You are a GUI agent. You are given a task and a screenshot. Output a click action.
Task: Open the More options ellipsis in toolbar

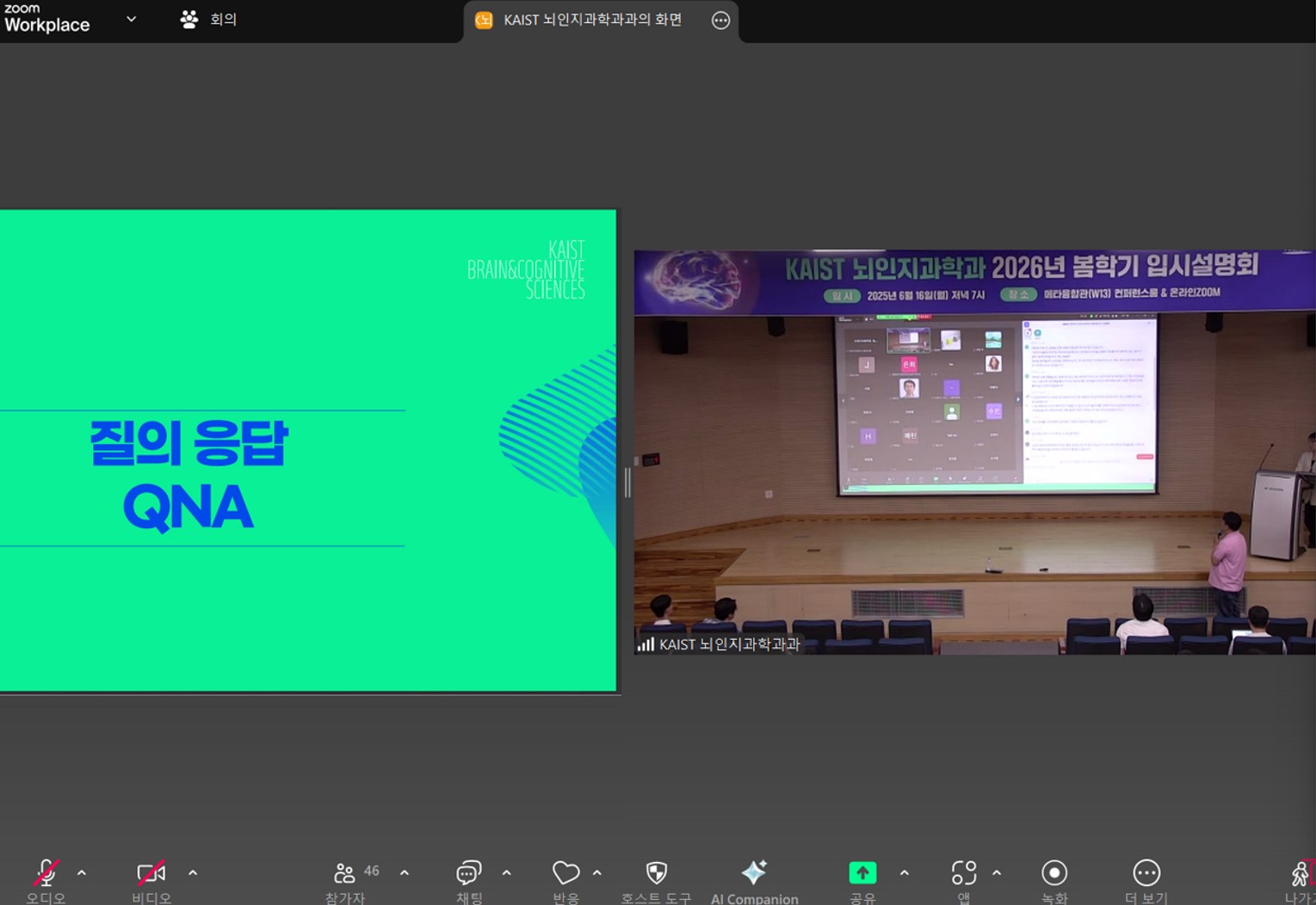click(x=1146, y=872)
